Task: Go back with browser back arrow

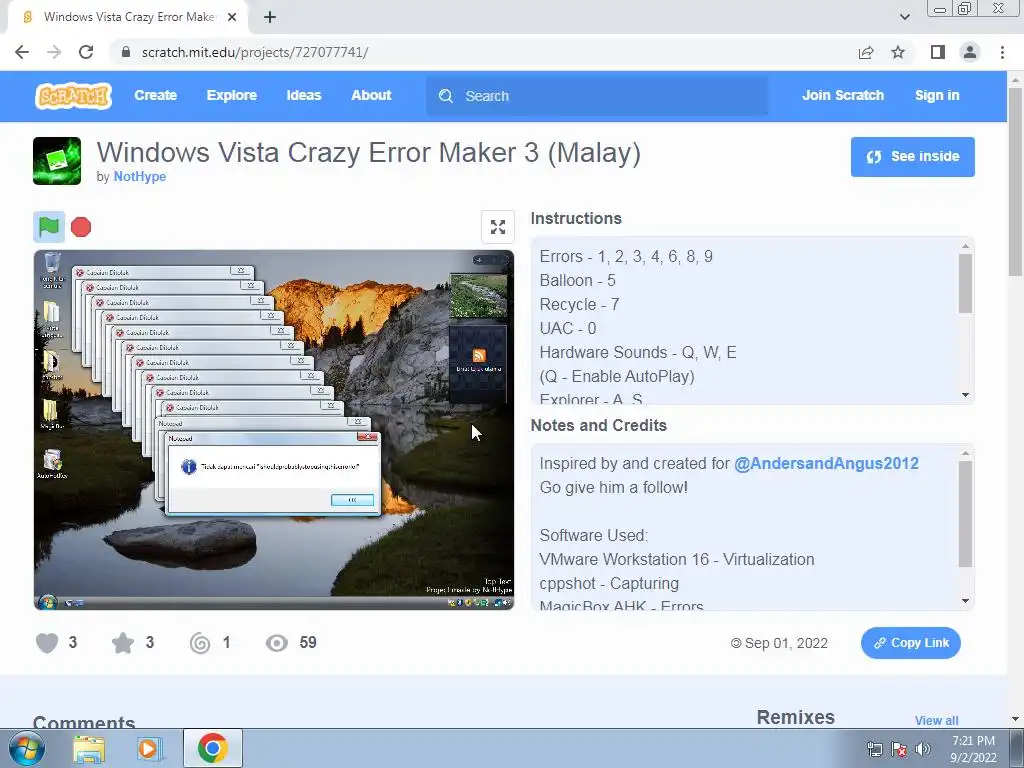Action: coord(22,52)
